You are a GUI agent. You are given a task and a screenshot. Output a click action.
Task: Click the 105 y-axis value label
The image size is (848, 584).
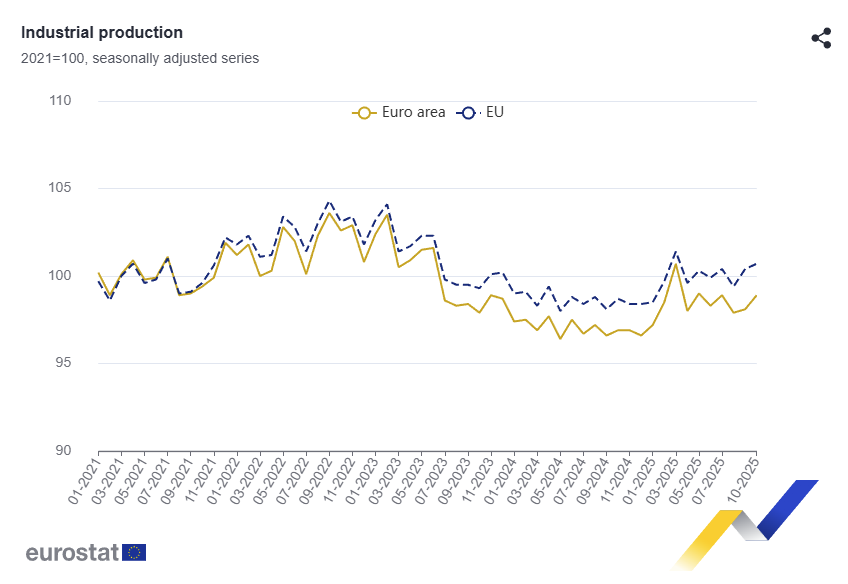[59, 188]
